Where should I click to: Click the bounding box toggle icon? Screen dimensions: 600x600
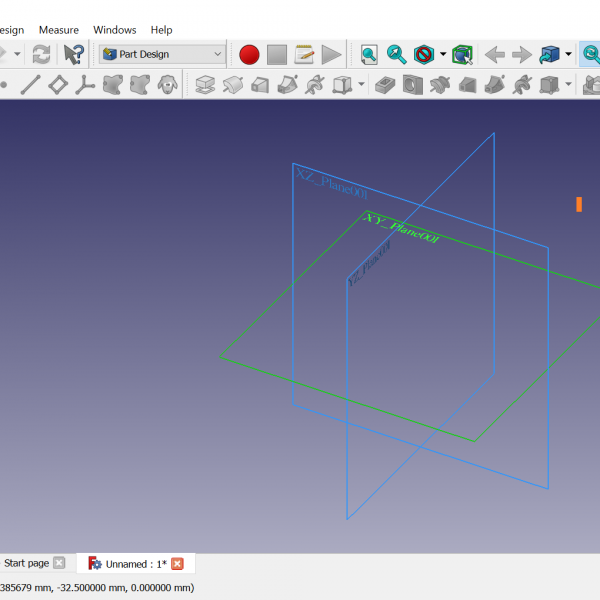pos(462,54)
